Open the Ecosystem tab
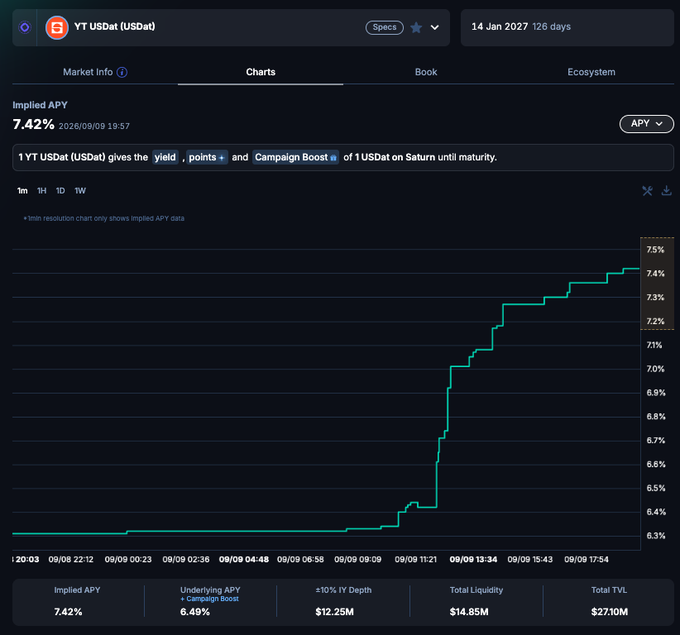 591,72
